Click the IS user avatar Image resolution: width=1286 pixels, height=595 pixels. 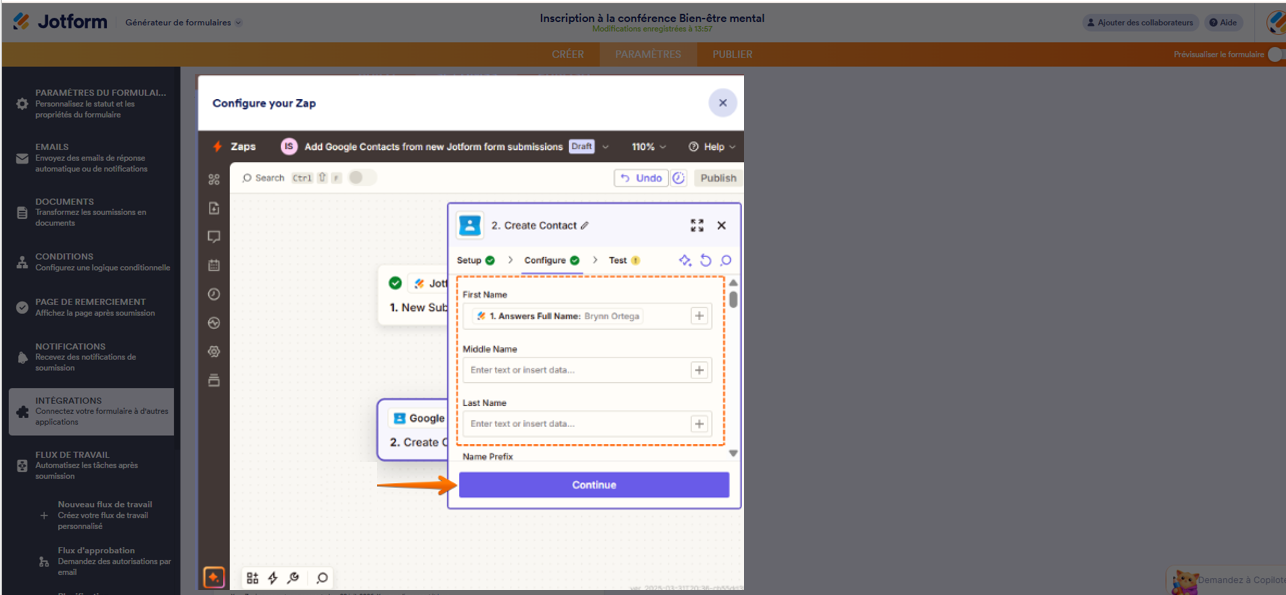(x=289, y=146)
